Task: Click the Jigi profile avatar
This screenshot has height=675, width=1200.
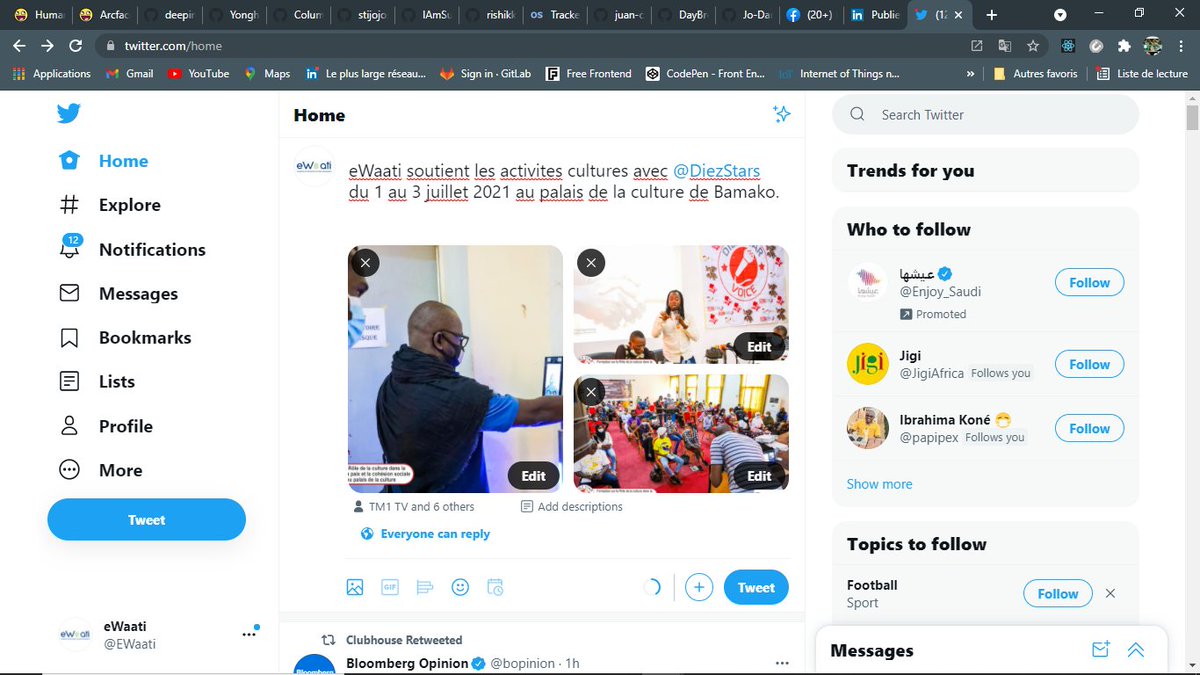Action: click(868, 364)
